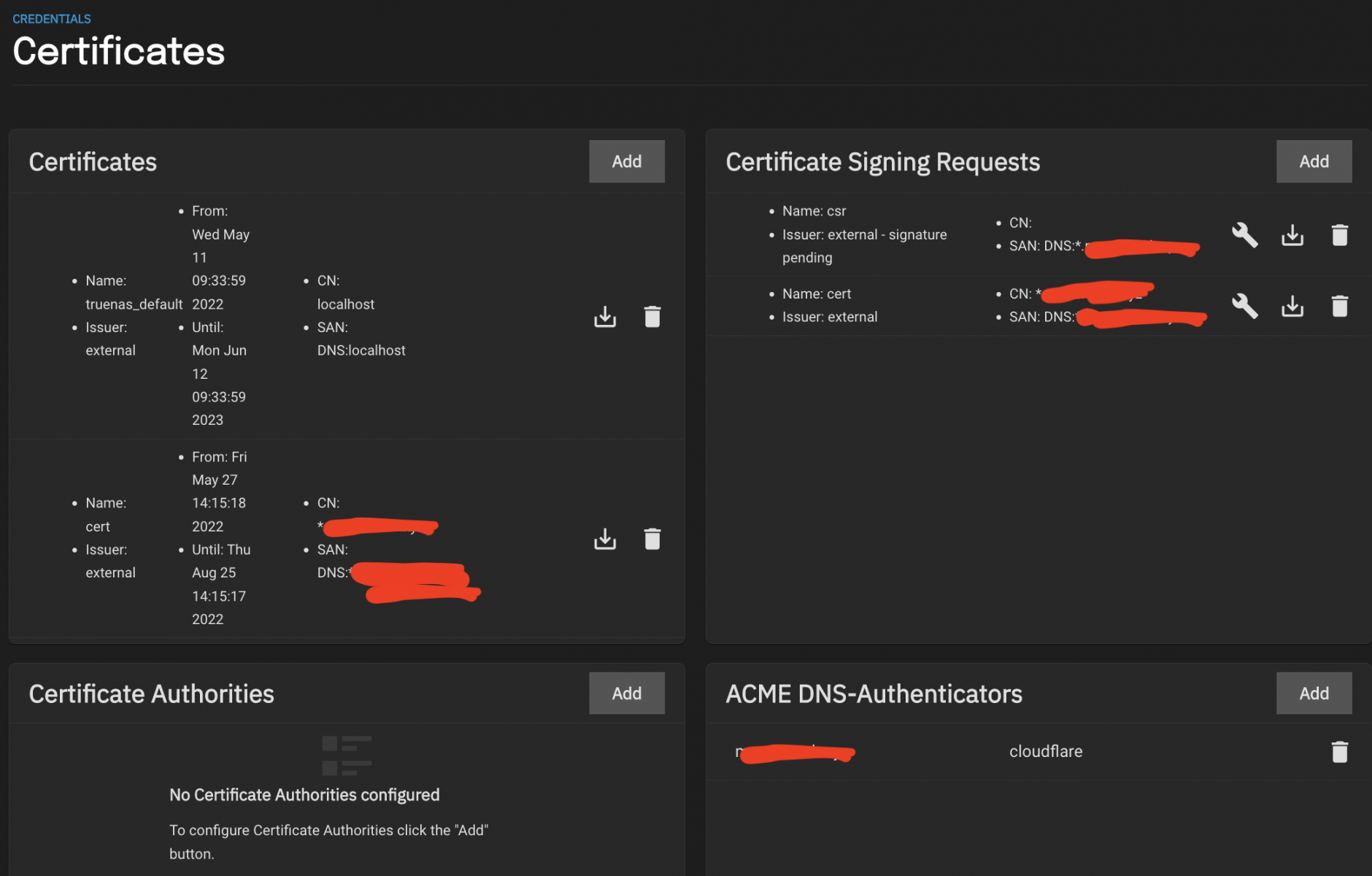This screenshot has height=876, width=1372.
Task: Click the empty Certificate Authorities placeholder icon
Action: pyautogui.click(x=347, y=756)
